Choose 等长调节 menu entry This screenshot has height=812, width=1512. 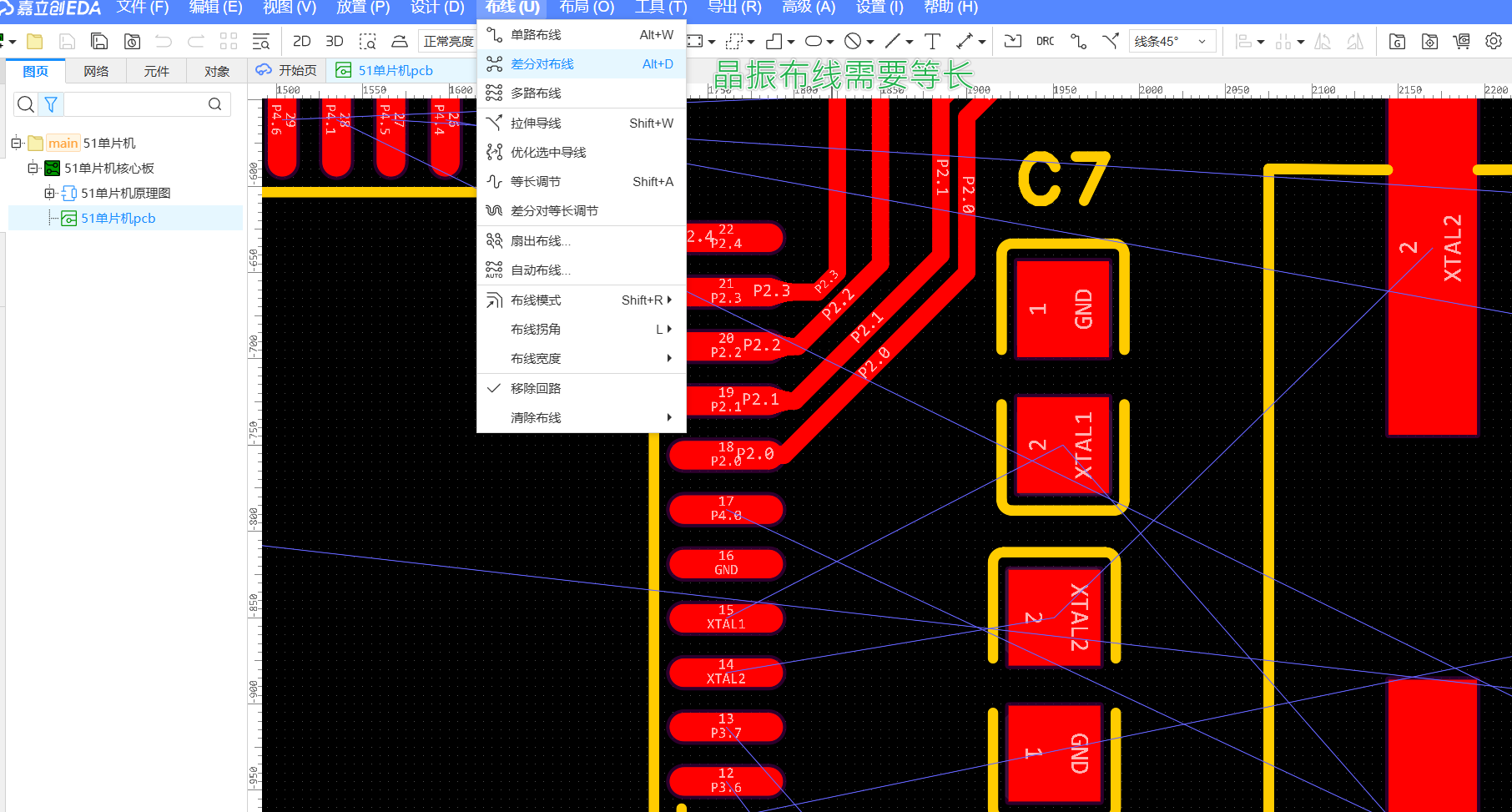click(x=582, y=182)
